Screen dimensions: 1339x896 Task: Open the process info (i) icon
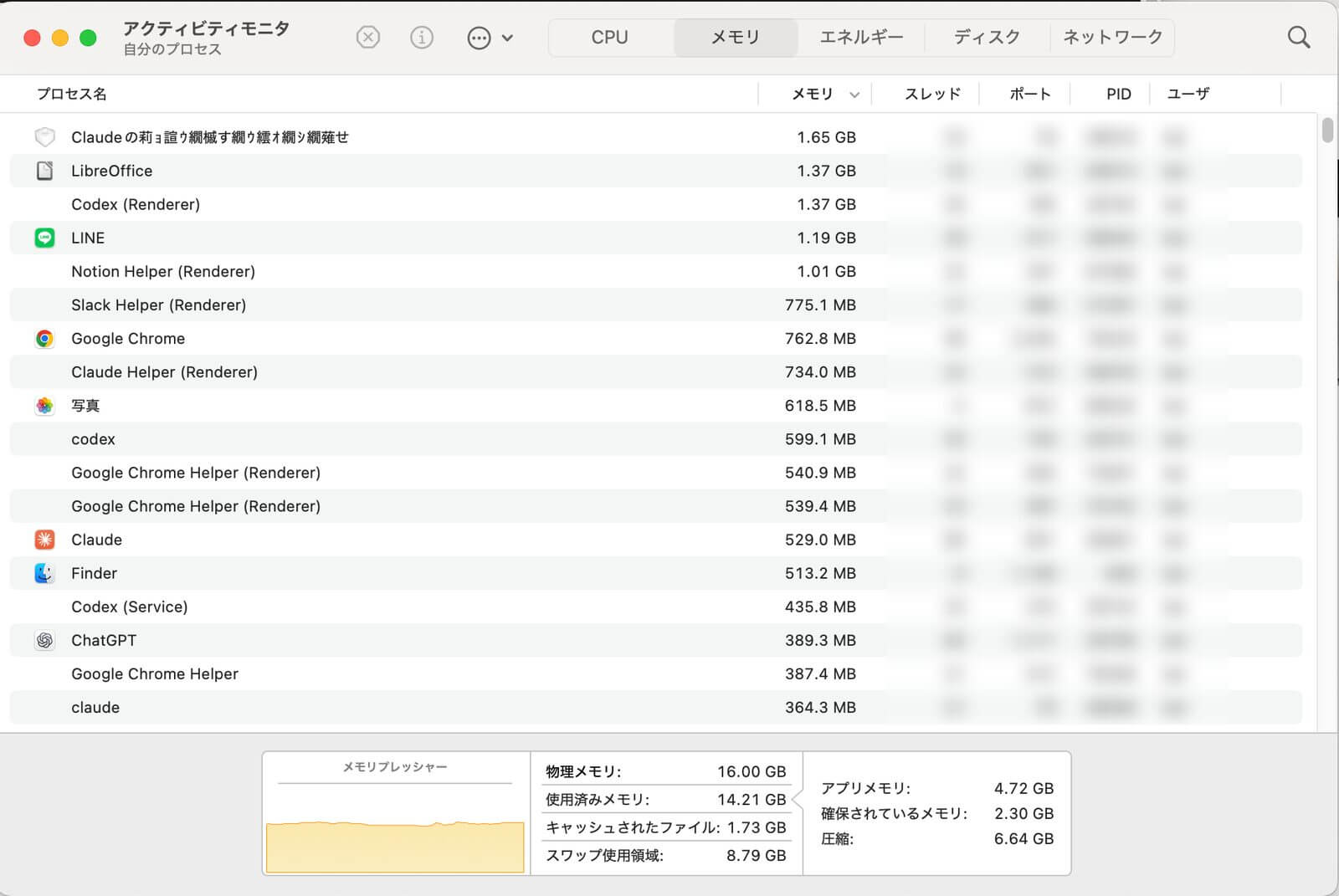tap(422, 37)
